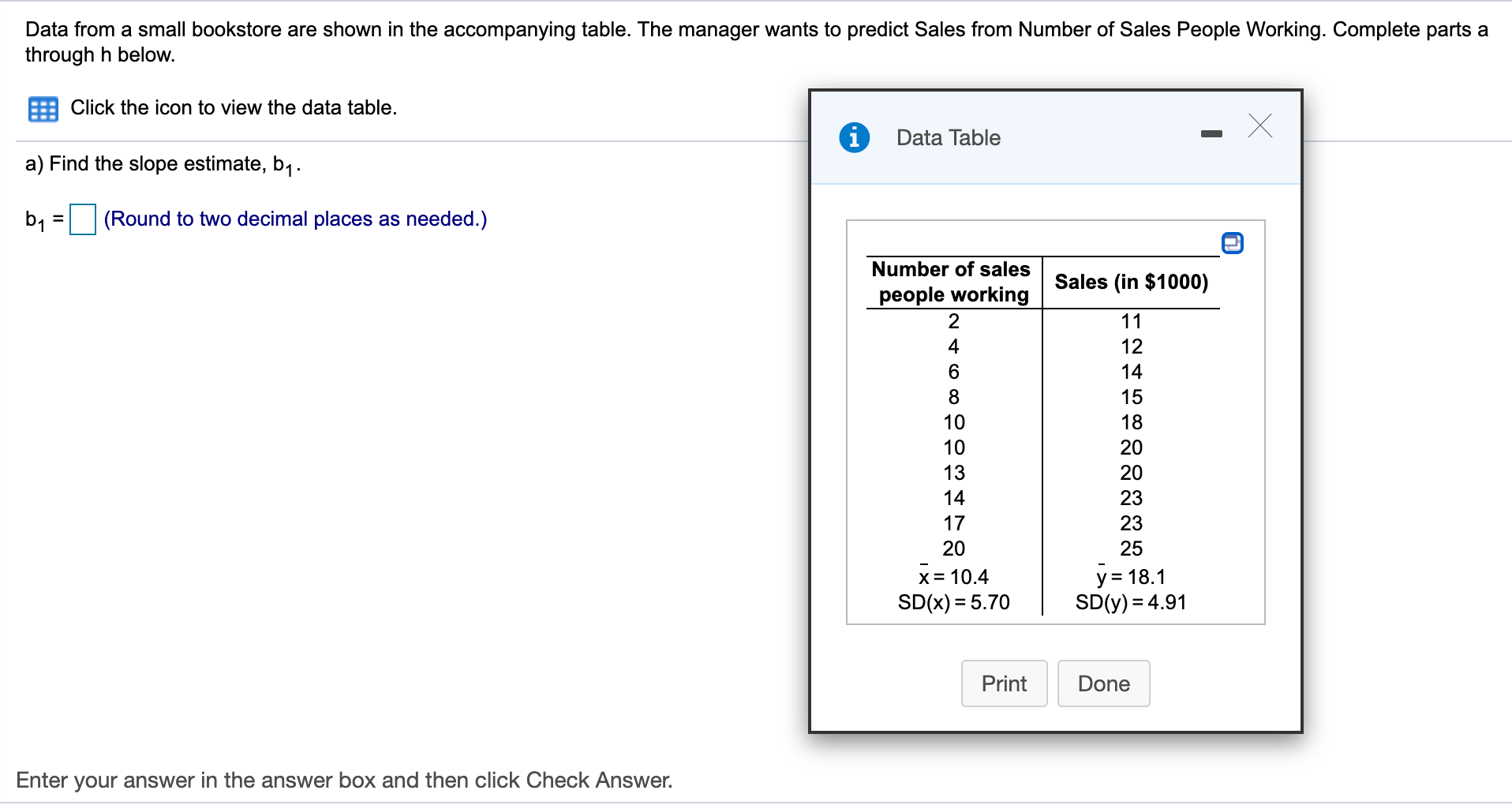Click the sales value 25
The width and height of the screenshot is (1512, 805).
(1131, 549)
